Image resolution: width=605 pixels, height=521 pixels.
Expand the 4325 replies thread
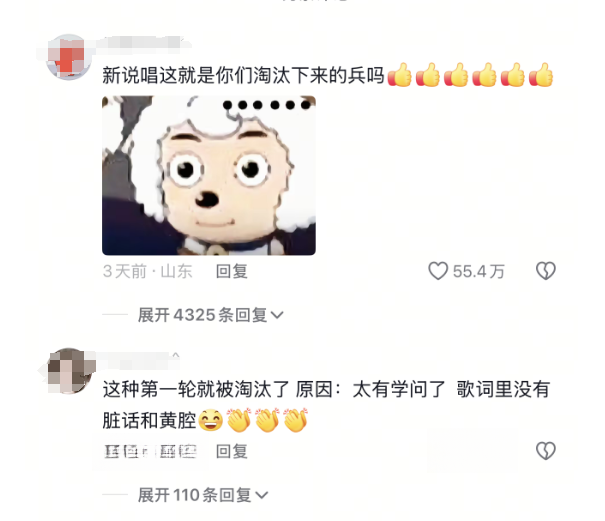pos(211,315)
